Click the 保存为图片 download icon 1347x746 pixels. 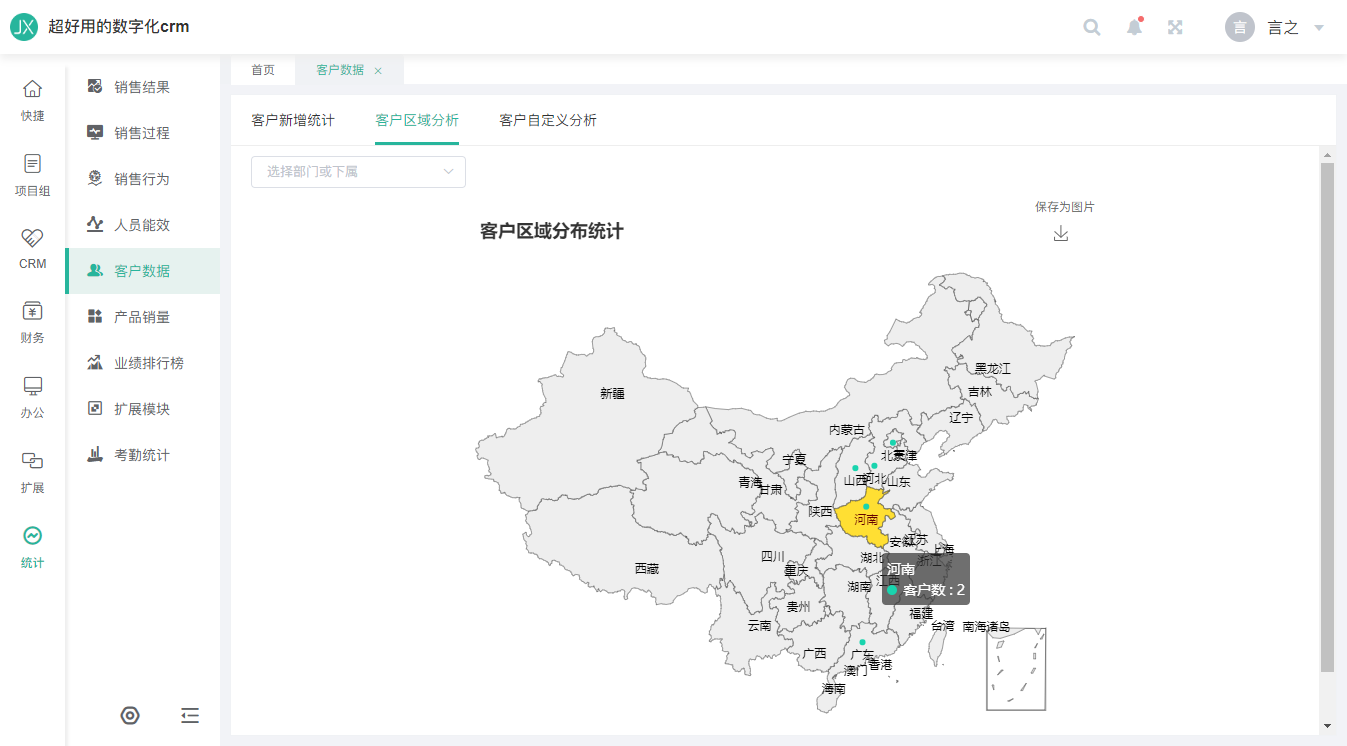(x=1061, y=233)
